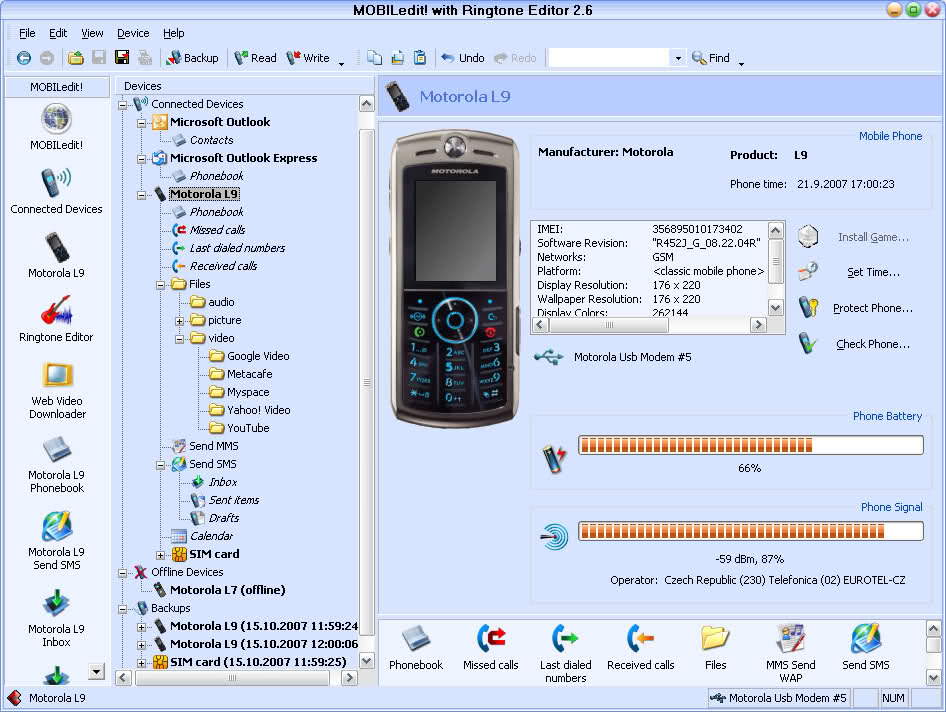Click the Phone Battery level bar
Screen dimensions: 946x712
pos(750,445)
